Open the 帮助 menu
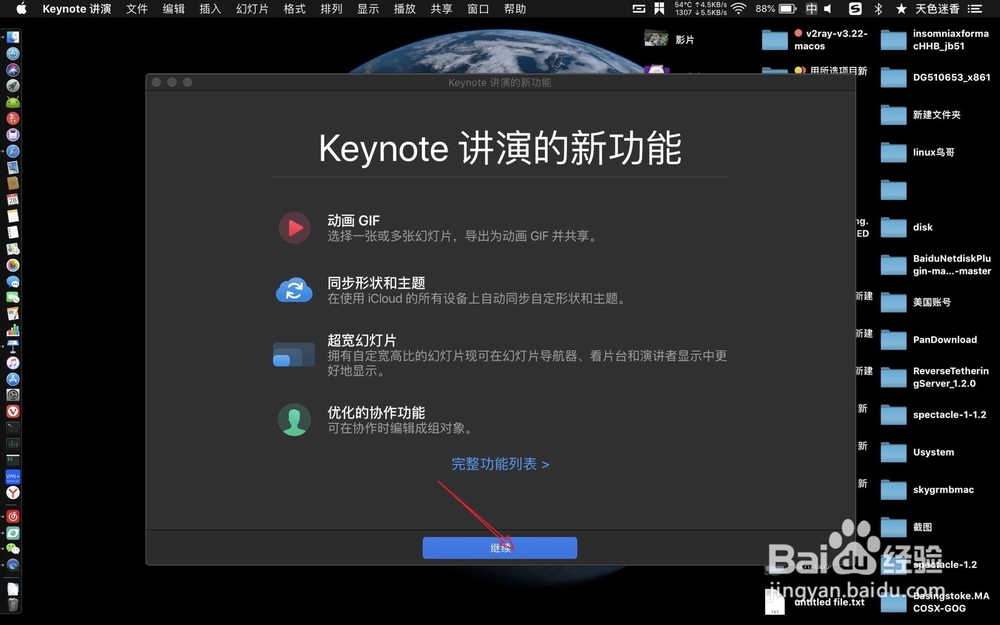The width and height of the screenshot is (1000, 625). click(515, 9)
